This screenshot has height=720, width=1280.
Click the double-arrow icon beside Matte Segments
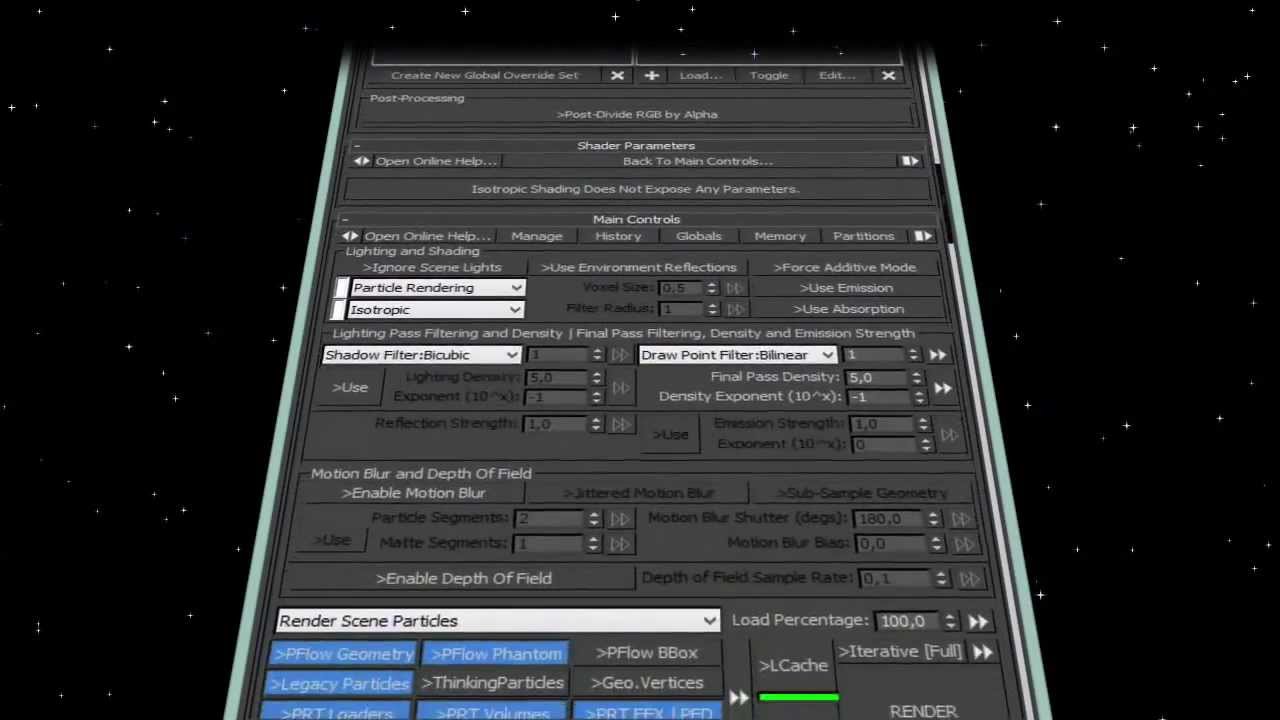click(620, 544)
